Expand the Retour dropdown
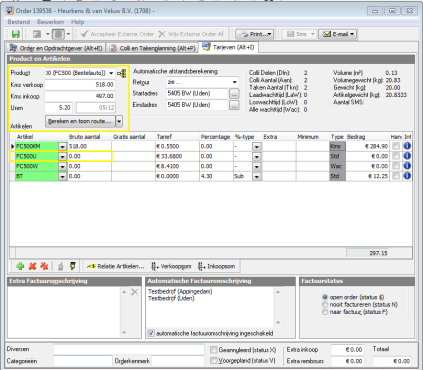The height and width of the screenshot is (370, 423). click(235, 82)
